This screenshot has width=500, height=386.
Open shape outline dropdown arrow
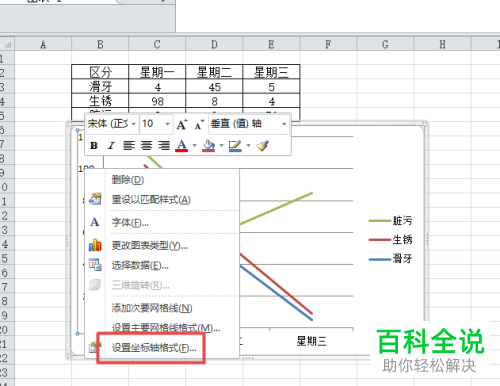click(248, 145)
